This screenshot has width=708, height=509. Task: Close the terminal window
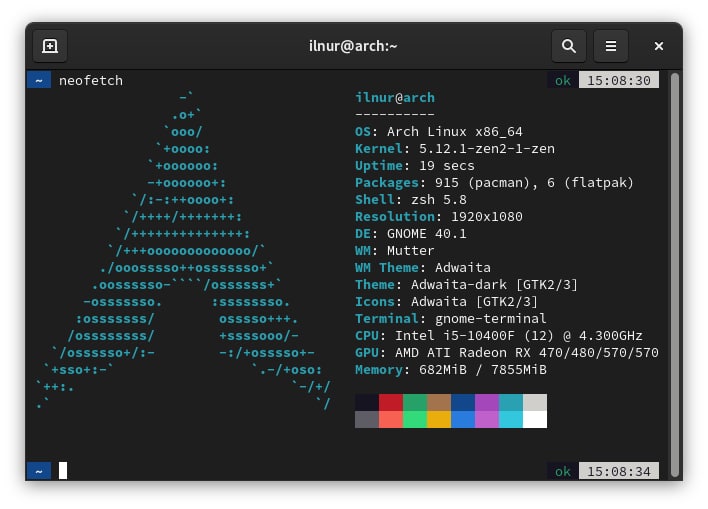click(x=658, y=46)
